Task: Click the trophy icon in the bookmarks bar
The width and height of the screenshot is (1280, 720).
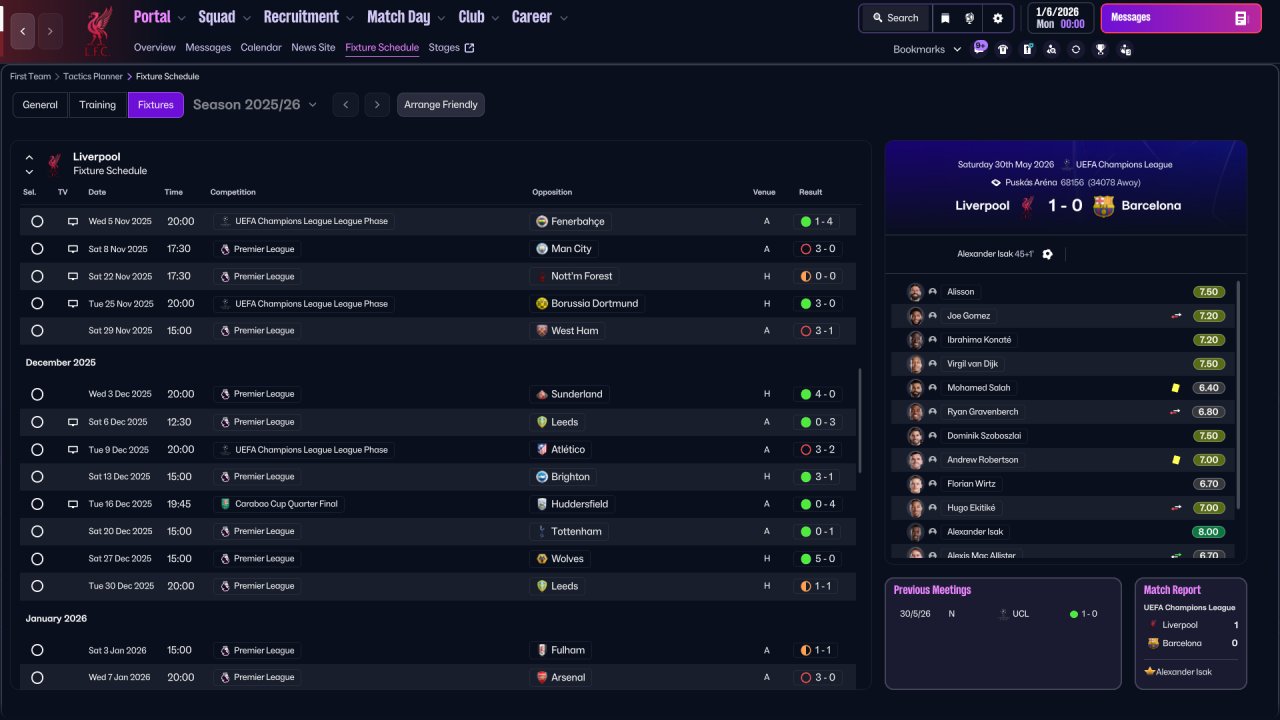Action: click(1100, 49)
